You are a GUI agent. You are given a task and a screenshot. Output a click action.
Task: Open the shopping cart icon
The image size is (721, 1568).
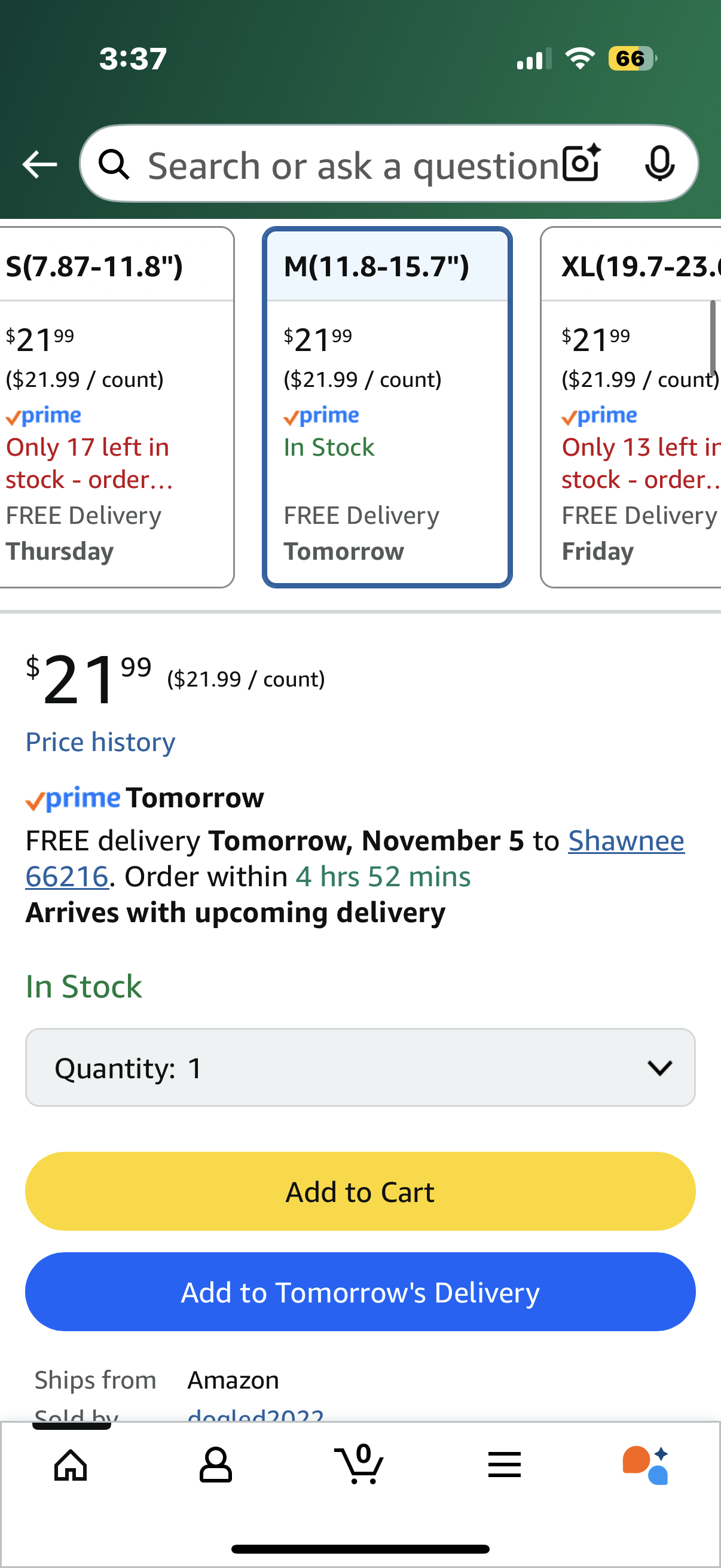tap(359, 1464)
